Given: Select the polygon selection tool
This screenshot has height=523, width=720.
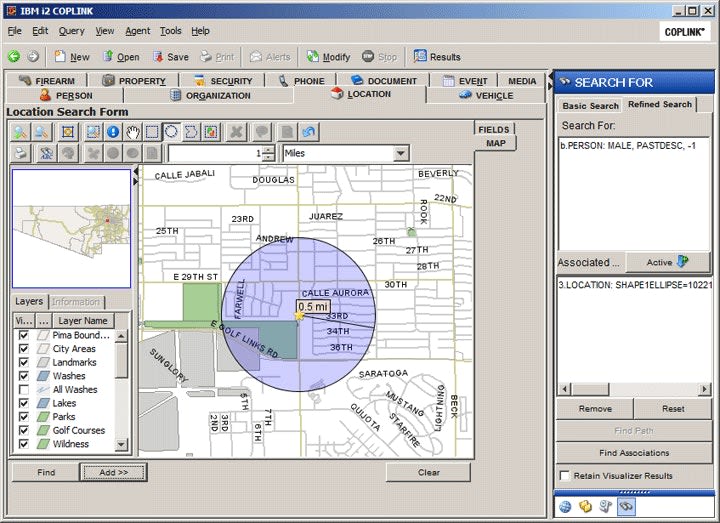Looking at the screenshot, I should (x=190, y=132).
